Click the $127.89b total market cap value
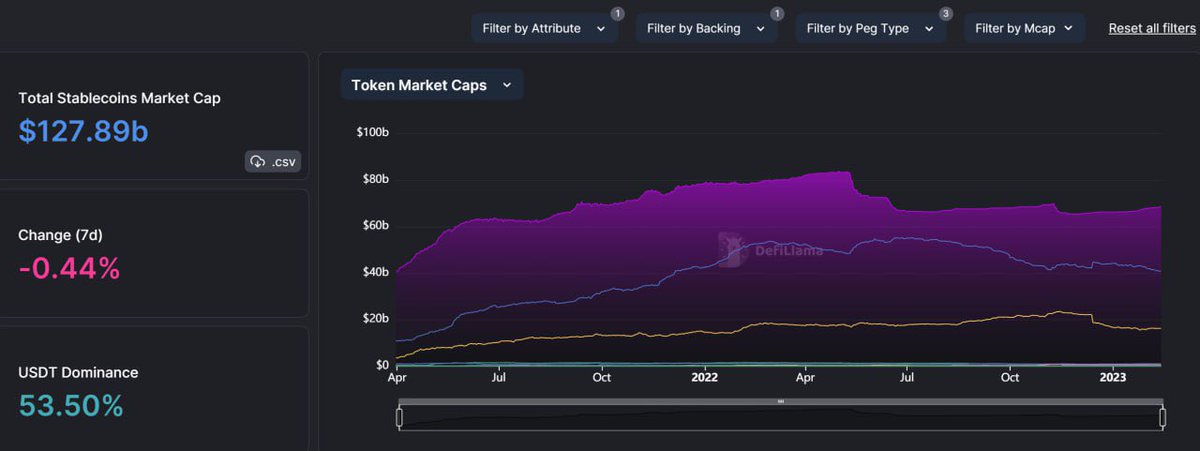This screenshot has height=451, width=1200. point(83,130)
